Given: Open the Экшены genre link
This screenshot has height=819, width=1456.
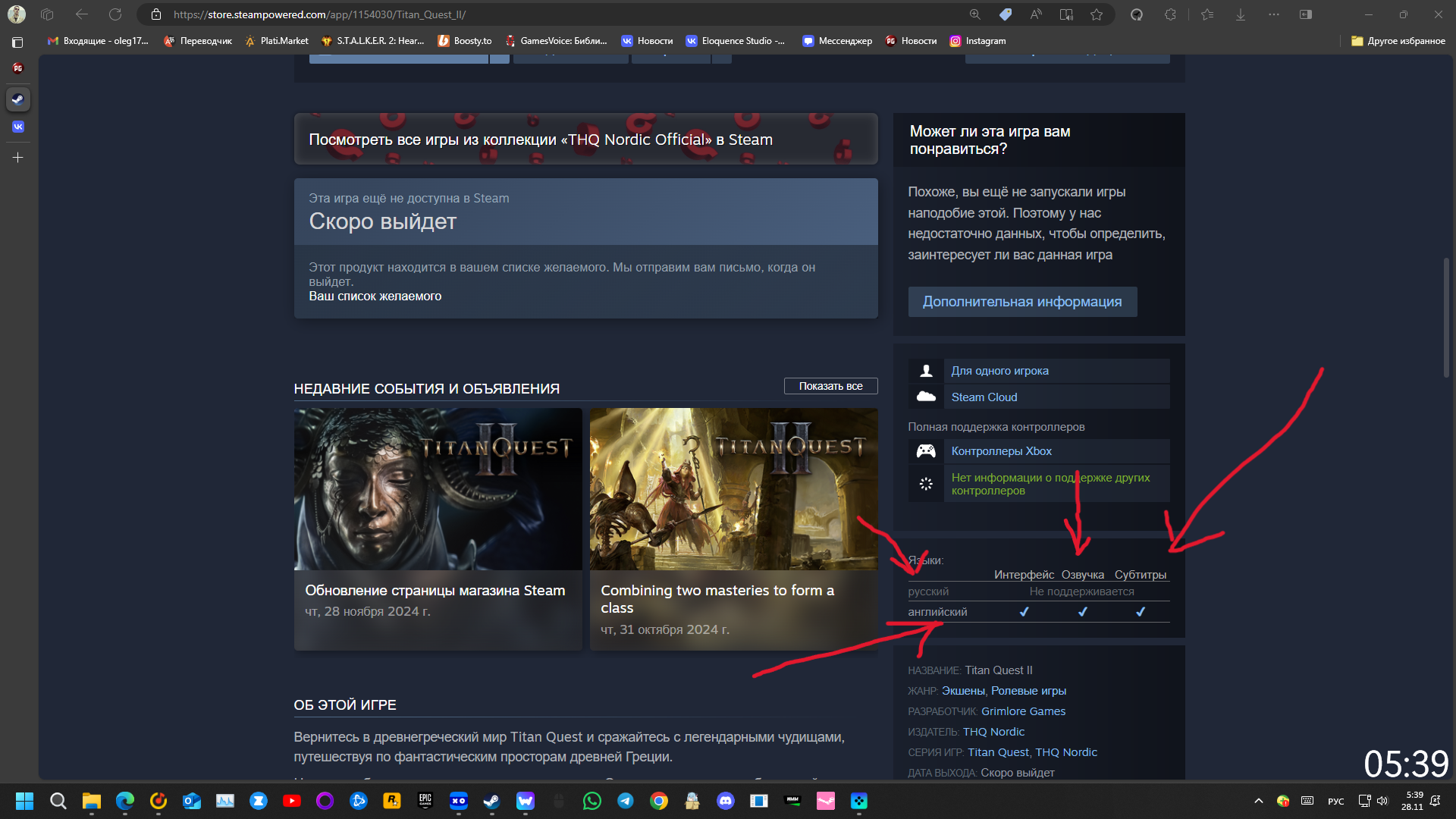Looking at the screenshot, I should pyautogui.click(x=962, y=691).
